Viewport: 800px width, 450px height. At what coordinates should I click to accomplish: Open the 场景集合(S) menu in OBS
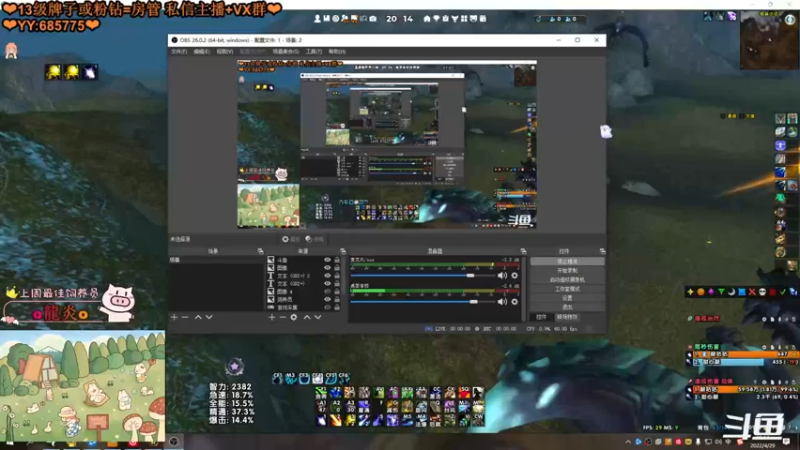[x=285, y=52]
